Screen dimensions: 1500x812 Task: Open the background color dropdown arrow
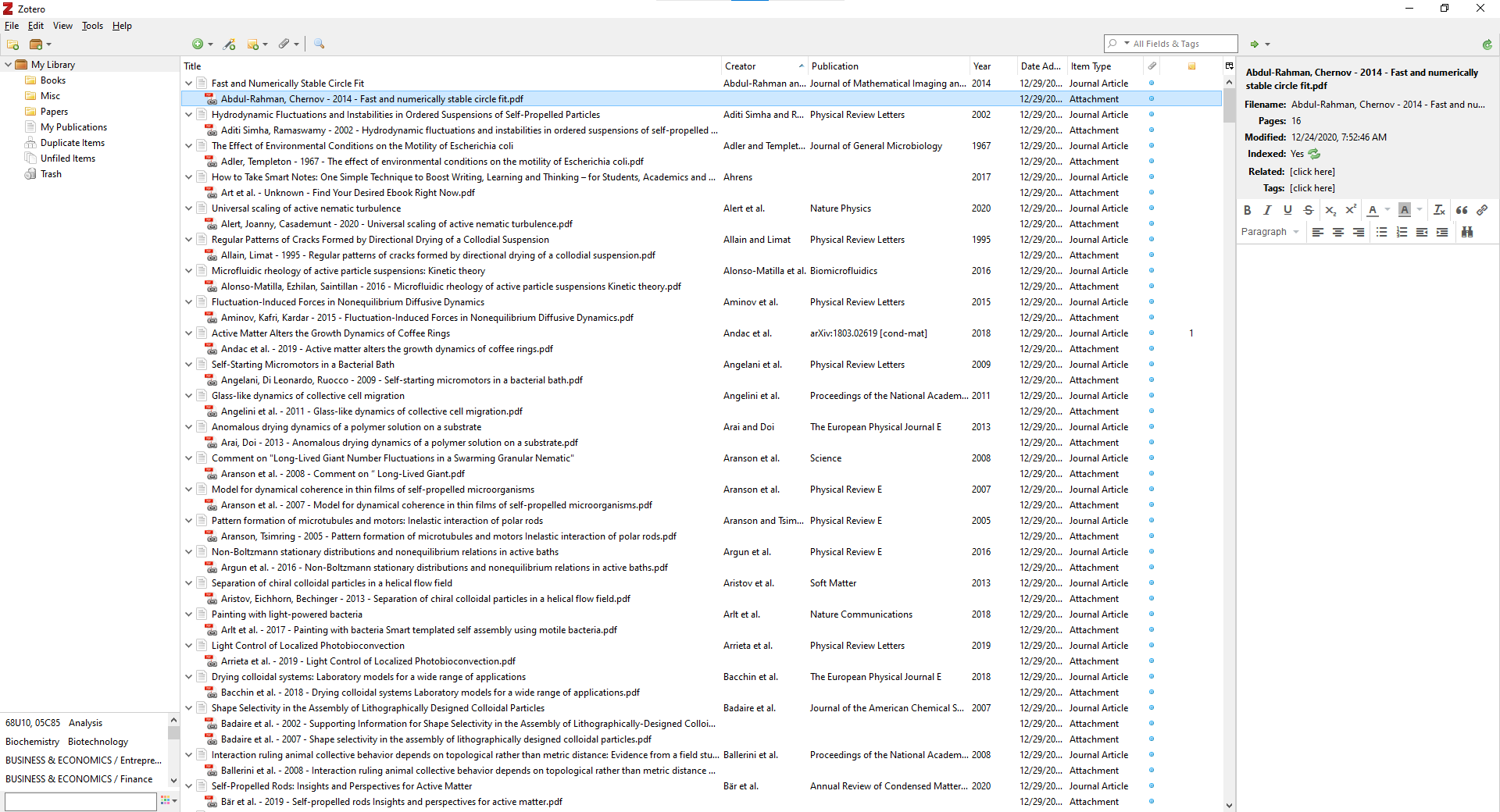pyautogui.click(x=1420, y=210)
